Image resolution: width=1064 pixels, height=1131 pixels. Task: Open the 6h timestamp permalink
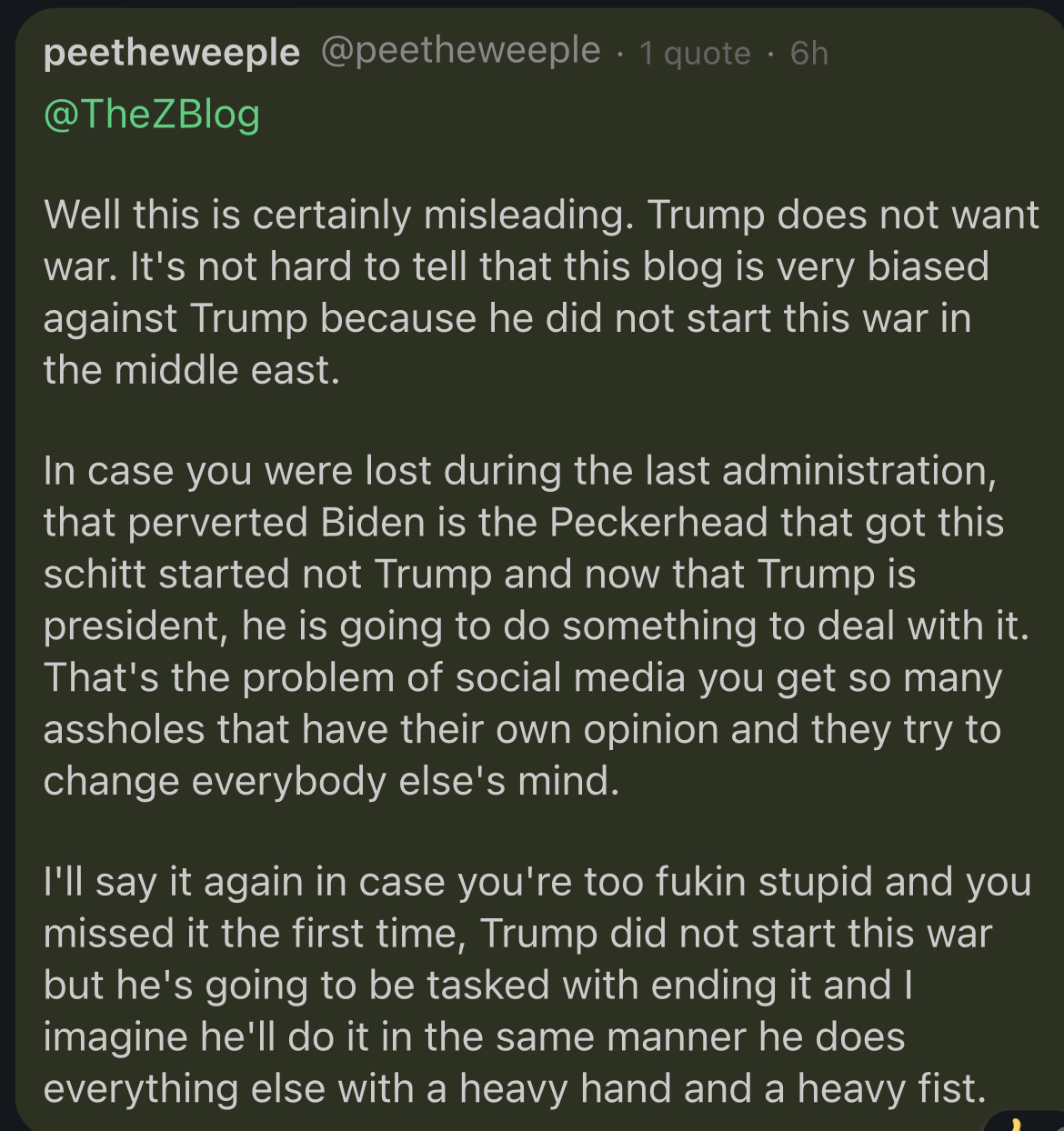[x=808, y=54]
